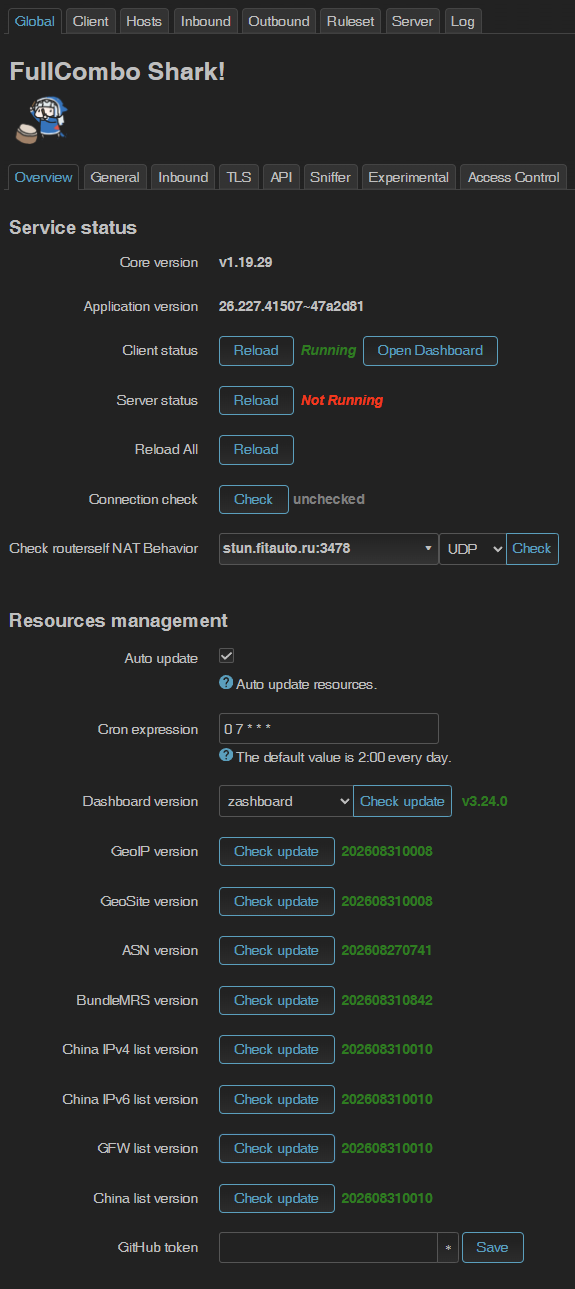Click the shark mascot logo image
The width and height of the screenshot is (575, 1289).
[41, 119]
